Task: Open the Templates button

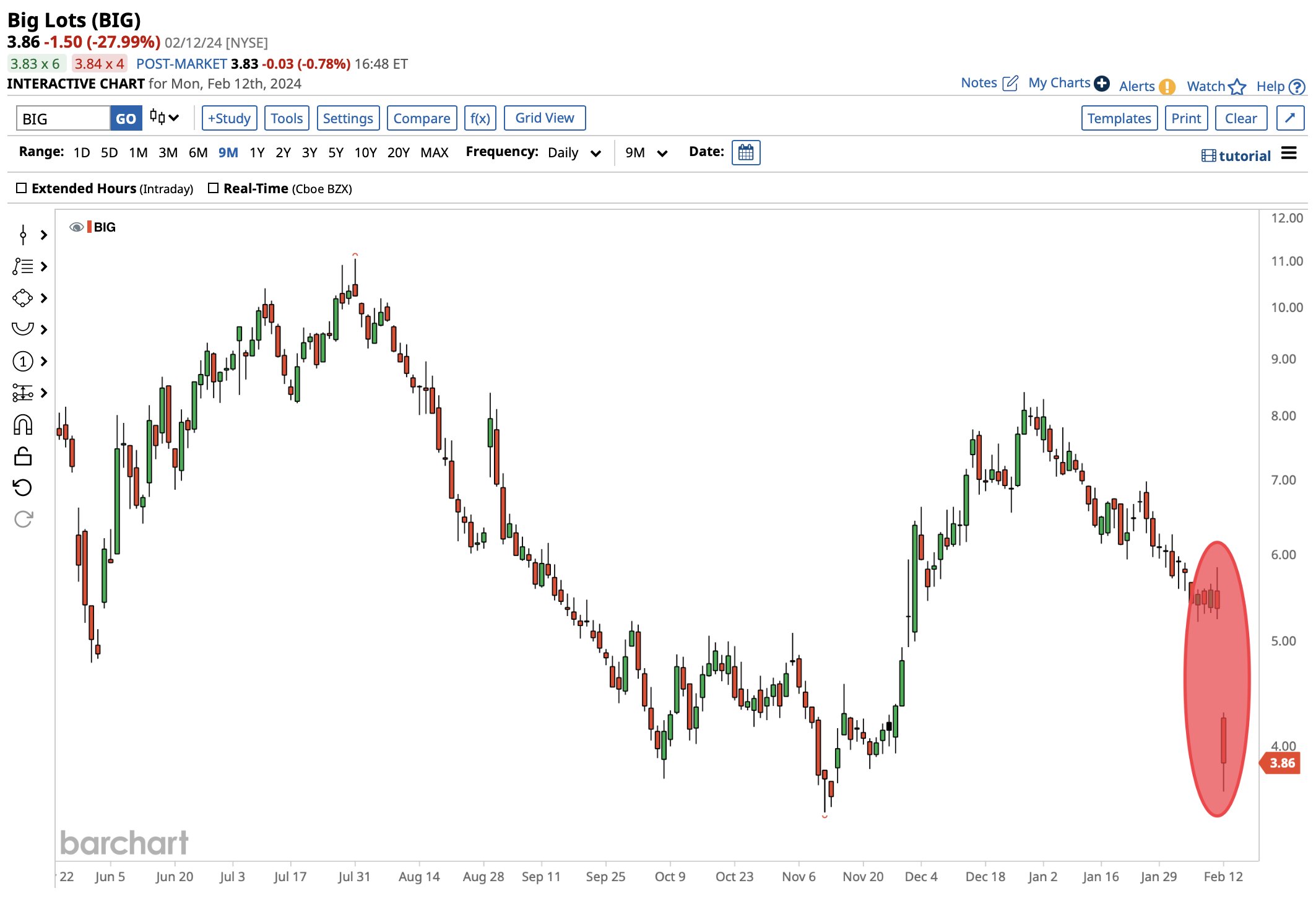Action: [1119, 118]
